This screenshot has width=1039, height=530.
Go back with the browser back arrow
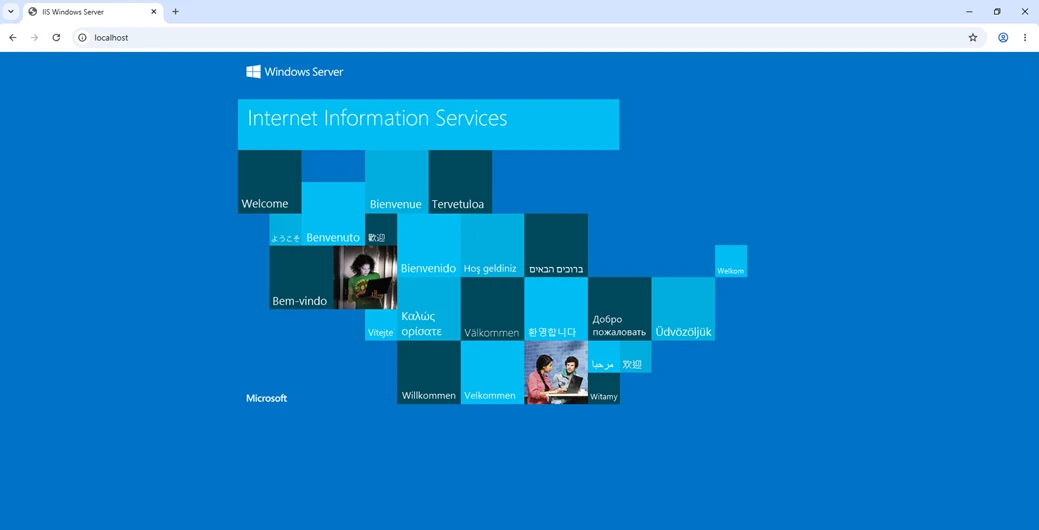(x=13, y=38)
